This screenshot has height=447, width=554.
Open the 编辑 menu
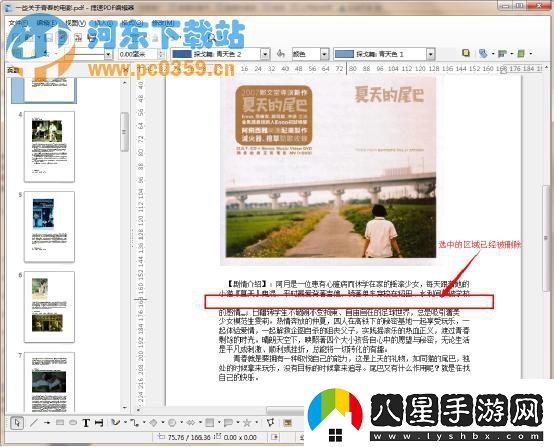pyautogui.click(x=47, y=23)
